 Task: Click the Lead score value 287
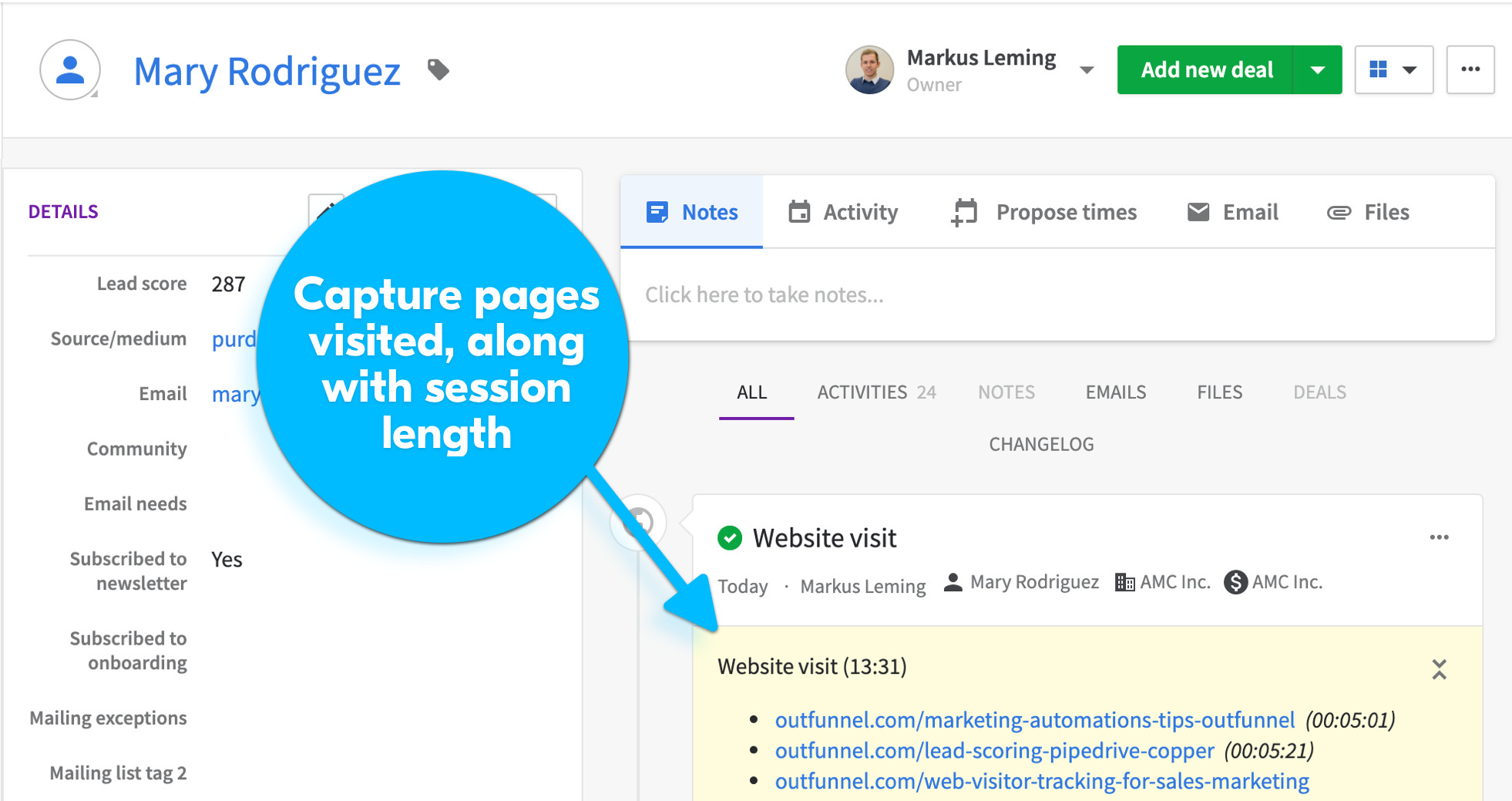[x=228, y=284]
